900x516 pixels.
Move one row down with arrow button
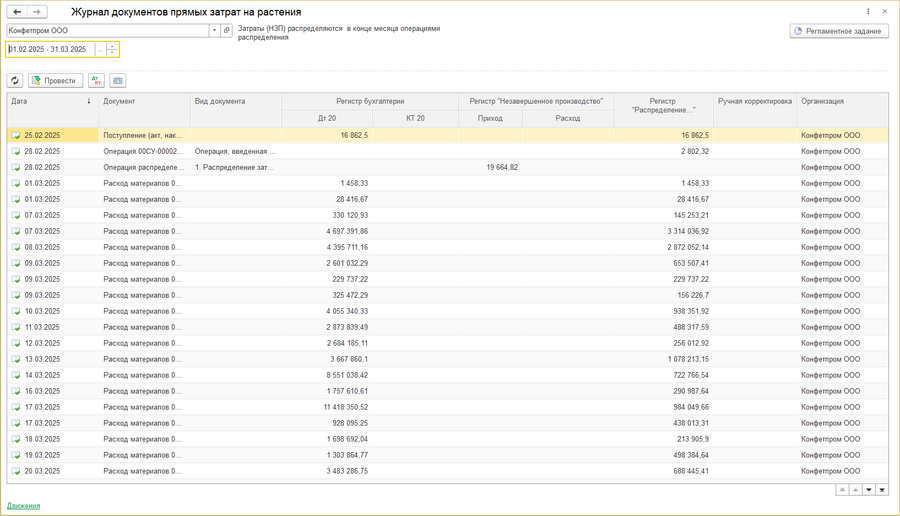[868, 489]
